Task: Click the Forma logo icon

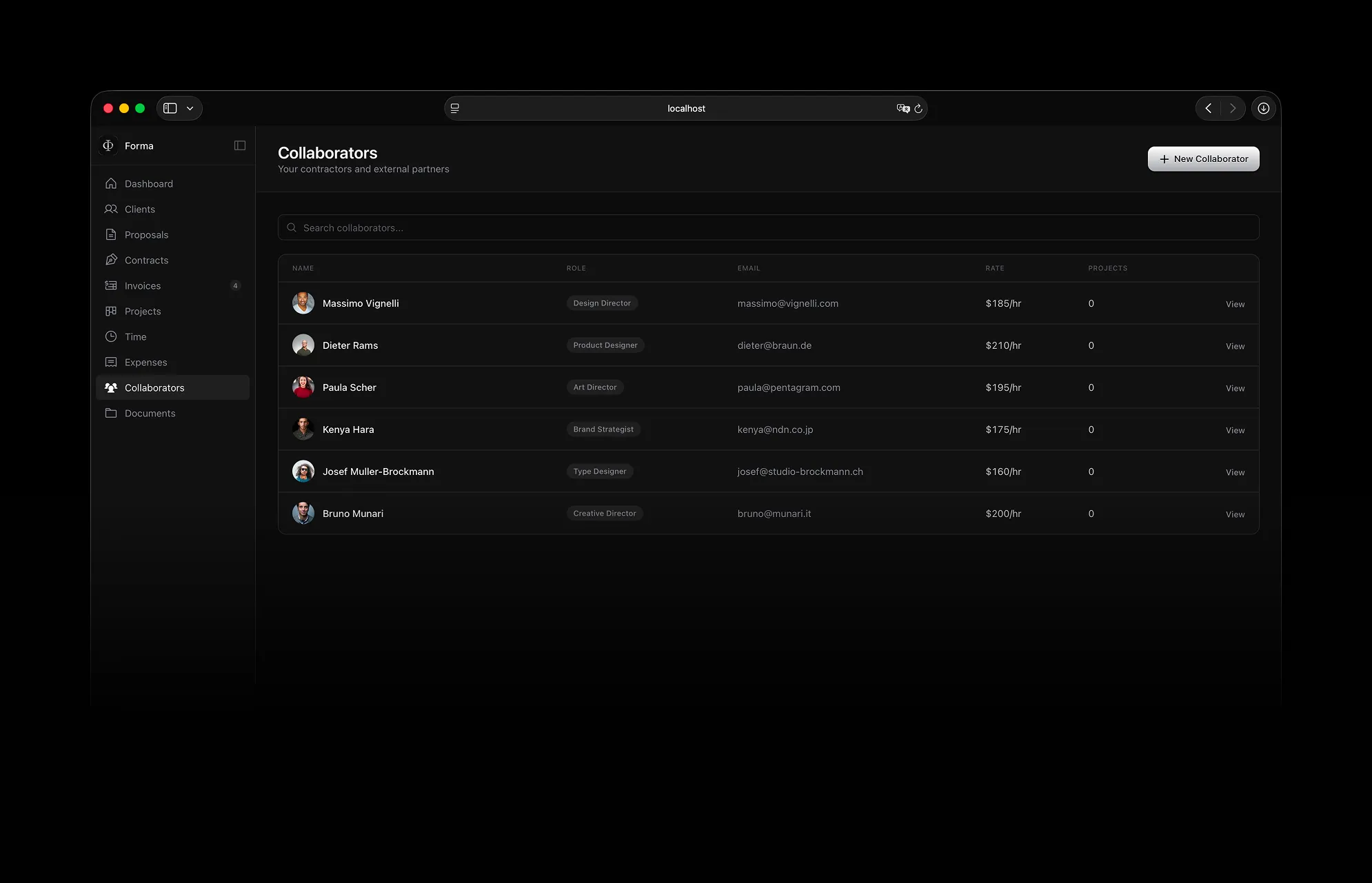Action: tap(108, 145)
